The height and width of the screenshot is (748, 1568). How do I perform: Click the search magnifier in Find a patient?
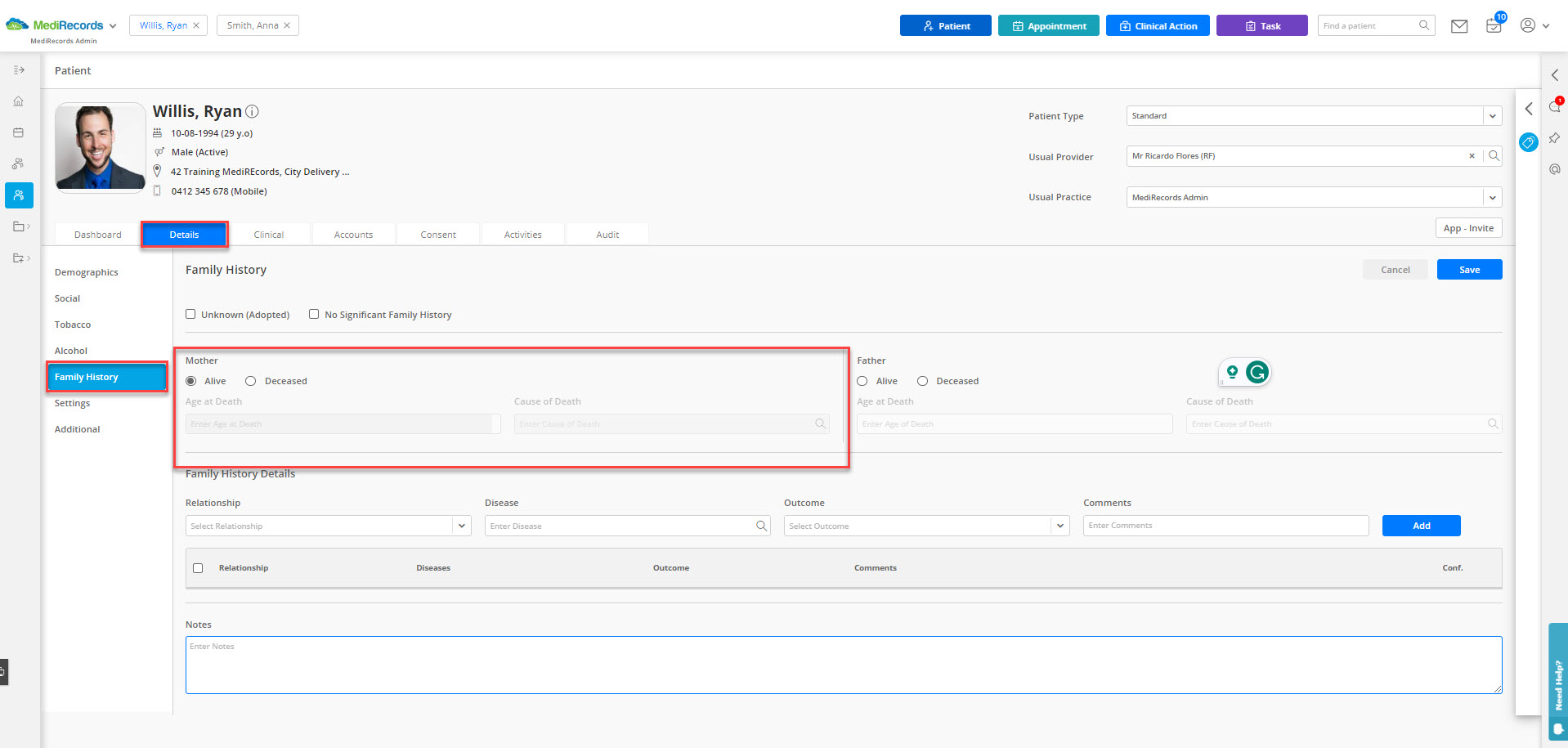point(1424,25)
